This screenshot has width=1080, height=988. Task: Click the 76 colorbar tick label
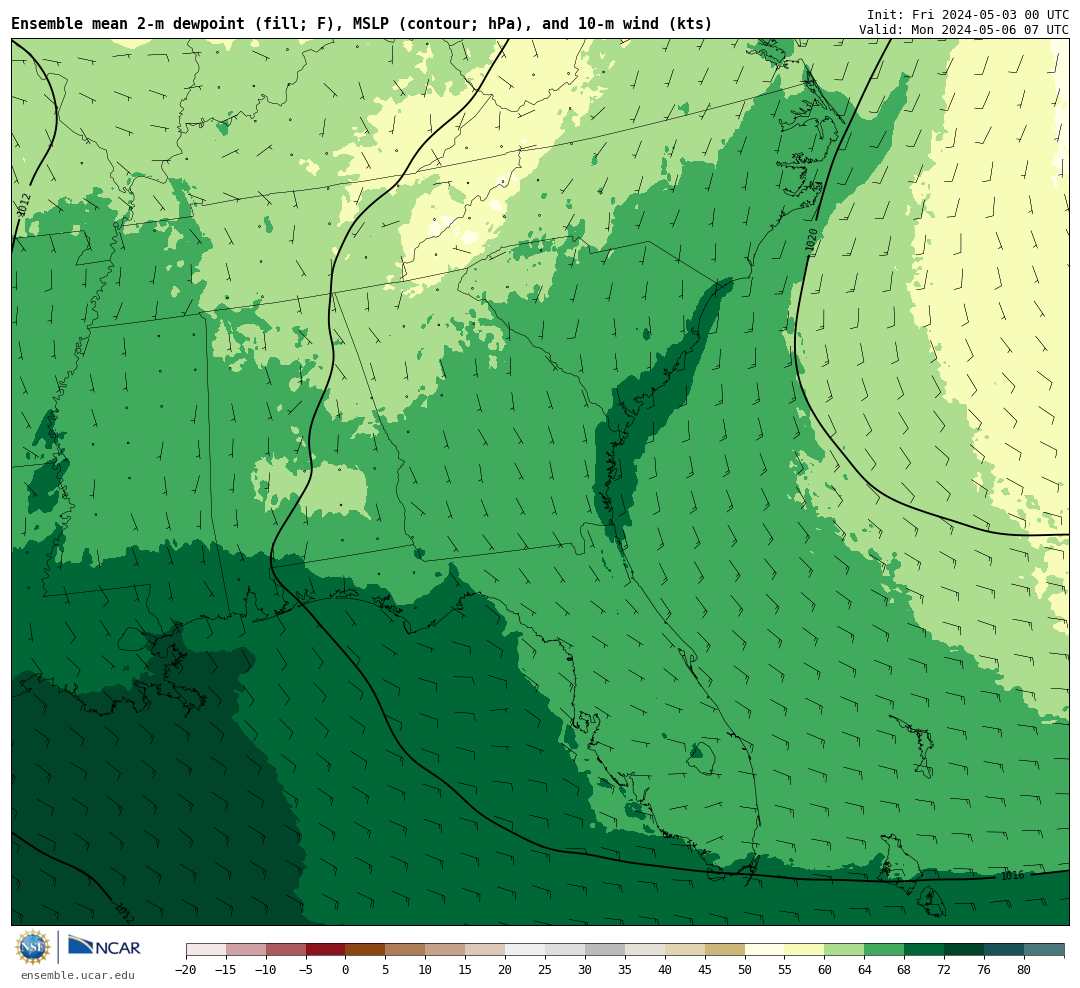pyautogui.click(x=985, y=970)
